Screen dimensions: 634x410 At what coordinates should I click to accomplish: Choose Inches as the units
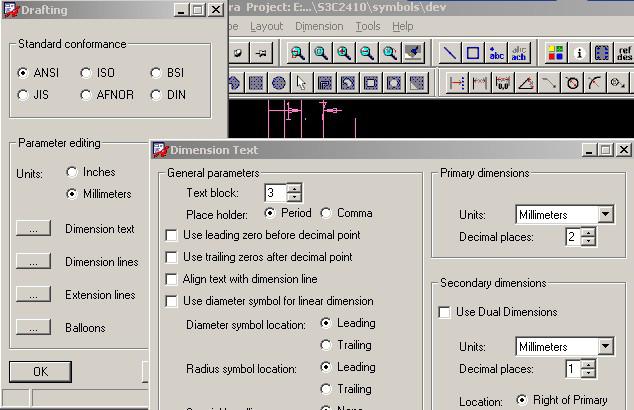pos(72,172)
